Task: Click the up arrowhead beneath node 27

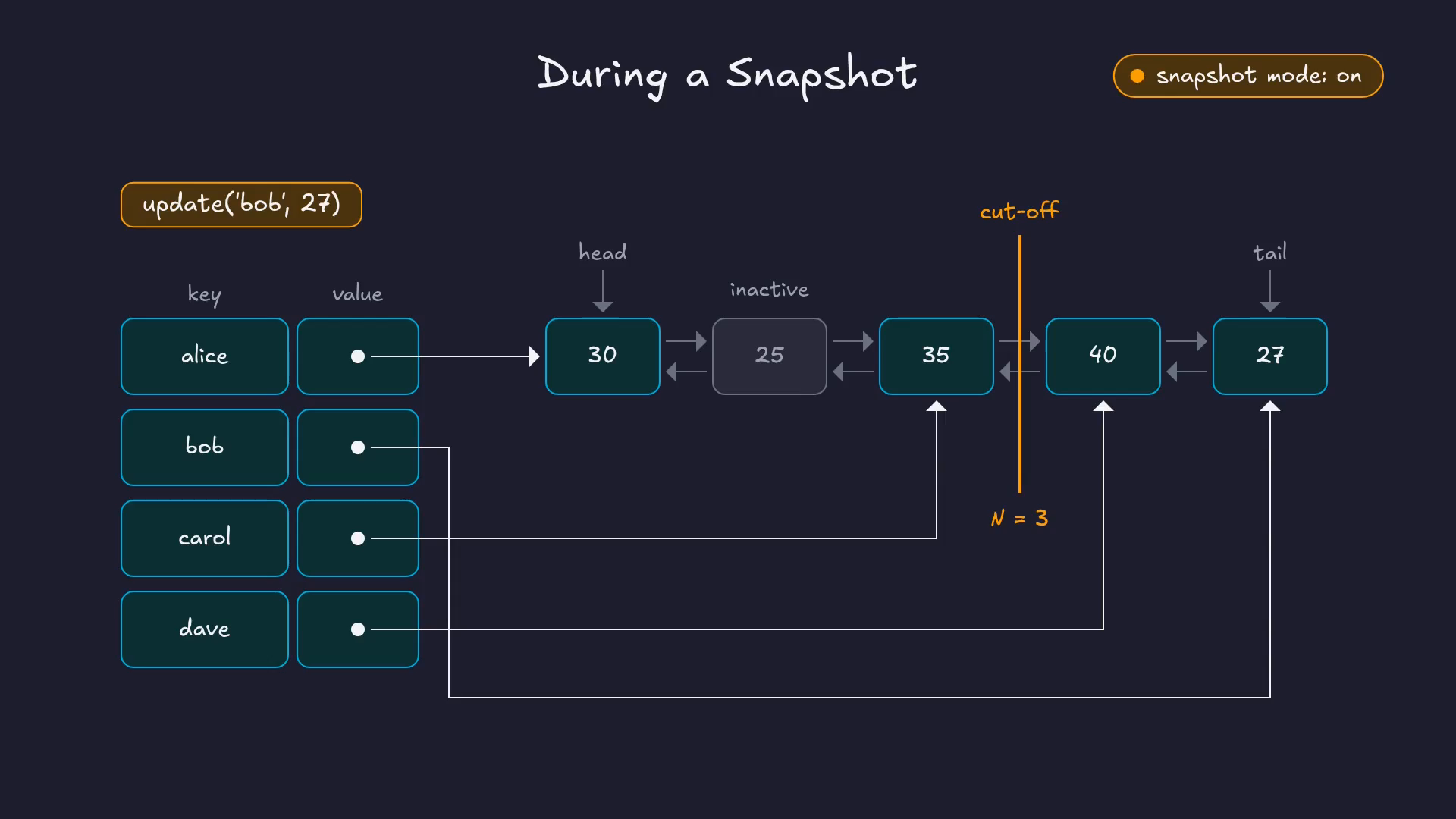Action: pos(1270,406)
